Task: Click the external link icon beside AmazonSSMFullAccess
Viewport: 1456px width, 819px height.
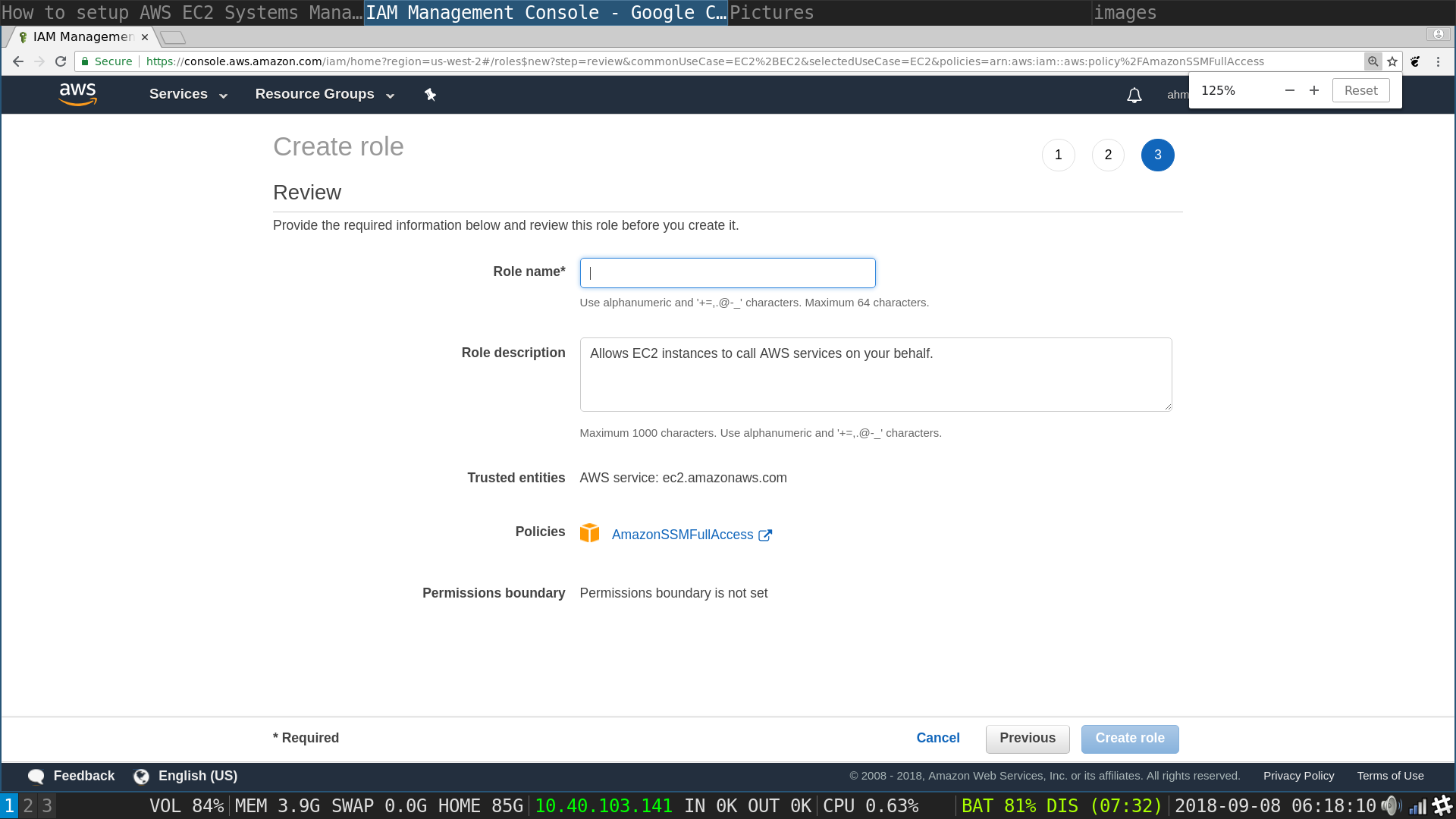Action: [x=765, y=535]
